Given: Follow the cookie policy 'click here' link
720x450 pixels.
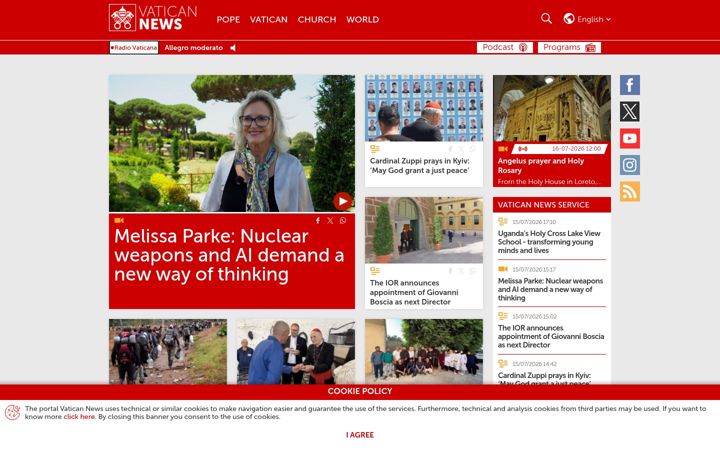Looking at the screenshot, I should 79,417.
